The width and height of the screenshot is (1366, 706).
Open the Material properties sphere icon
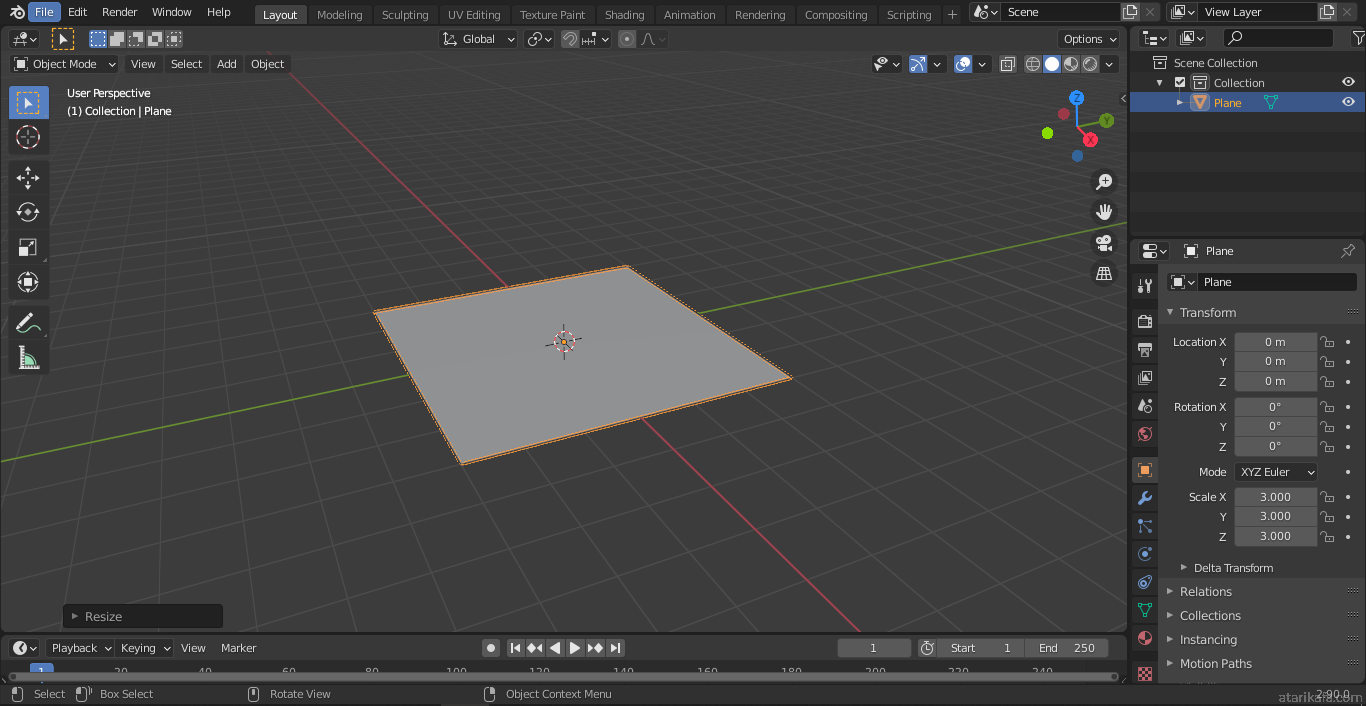click(x=1145, y=638)
